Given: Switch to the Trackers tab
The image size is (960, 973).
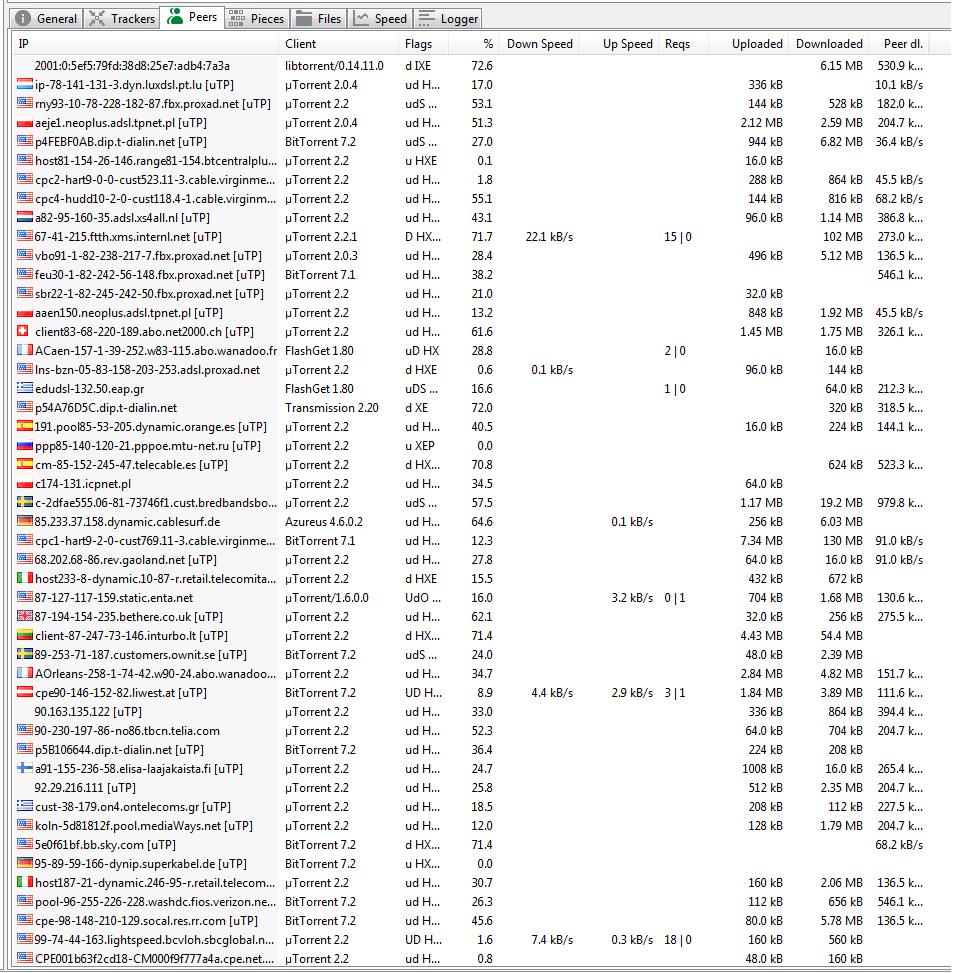Looking at the screenshot, I should pyautogui.click(x=122, y=19).
